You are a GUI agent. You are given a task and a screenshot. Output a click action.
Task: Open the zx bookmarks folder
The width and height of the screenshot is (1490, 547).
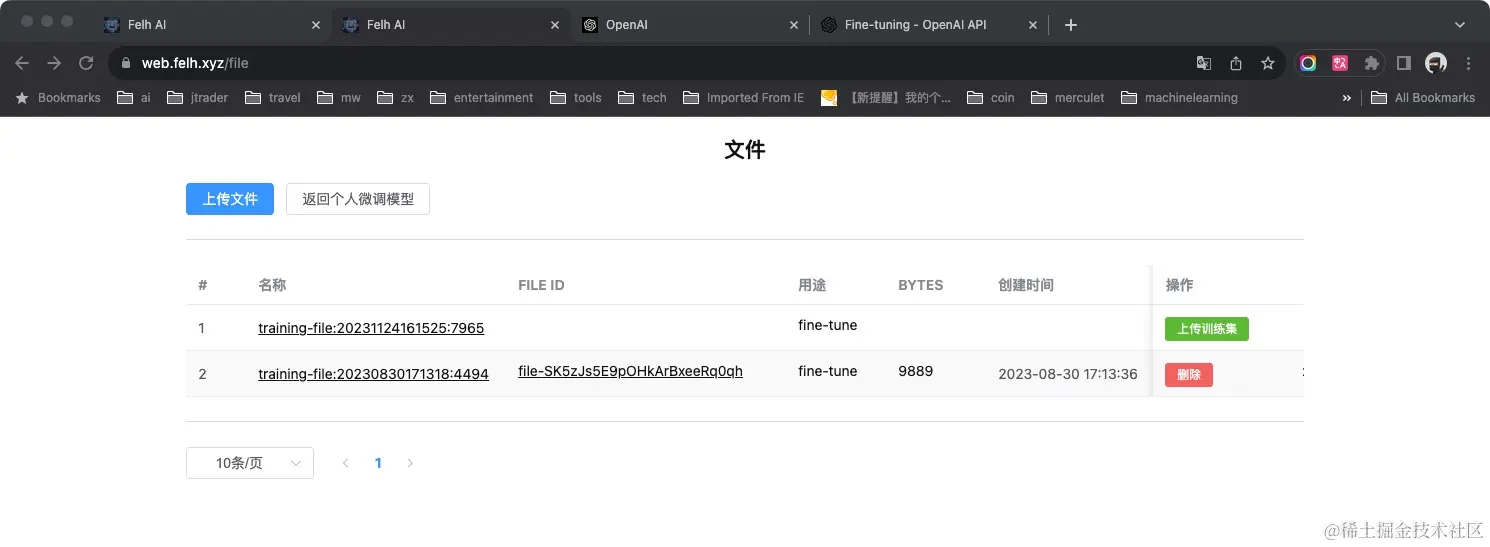(x=396, y=98)
